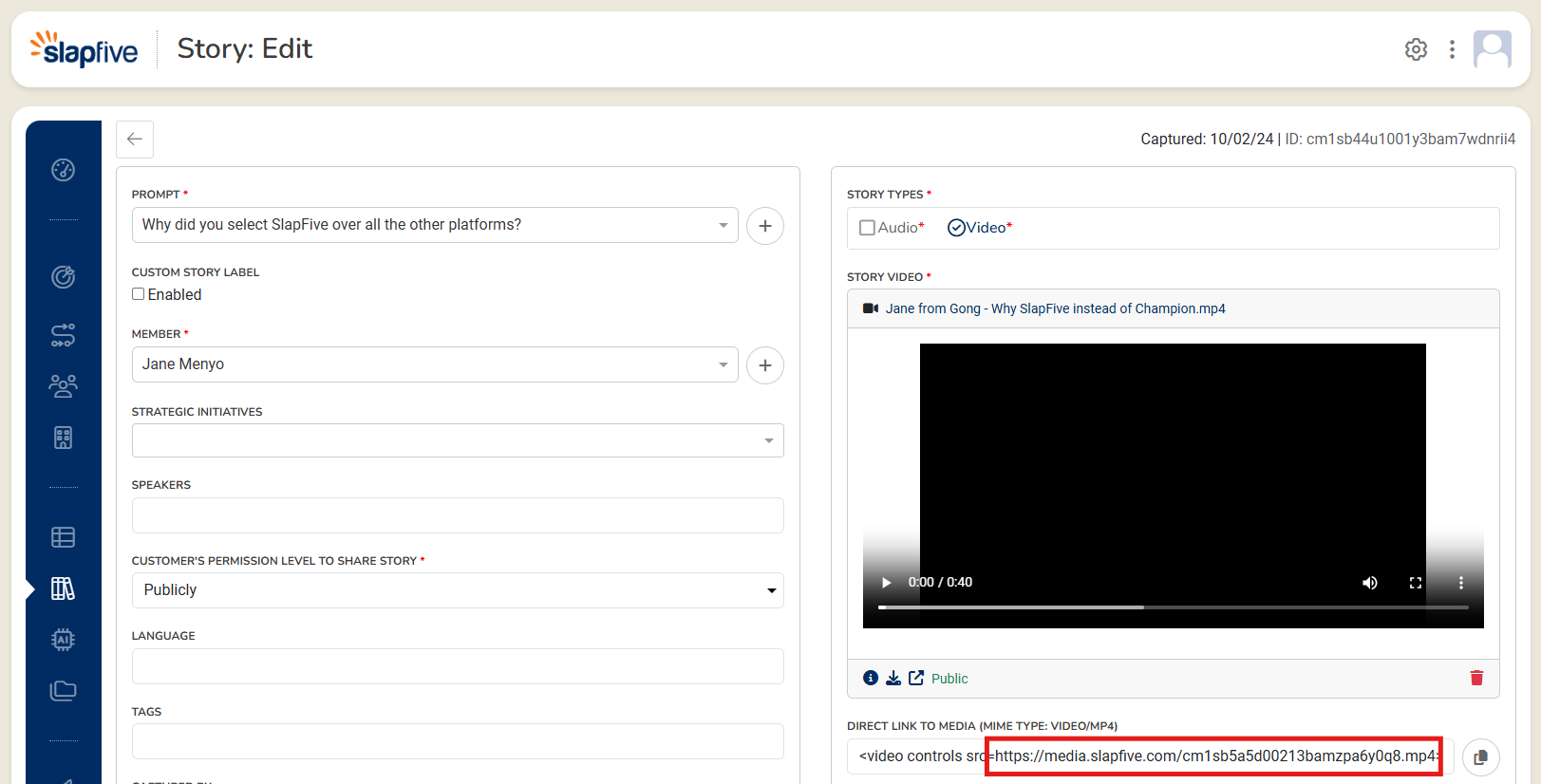This screenshot has height=784, width=1541.
Task: Delete the story video with trash icon
Action: [1476, 678]
